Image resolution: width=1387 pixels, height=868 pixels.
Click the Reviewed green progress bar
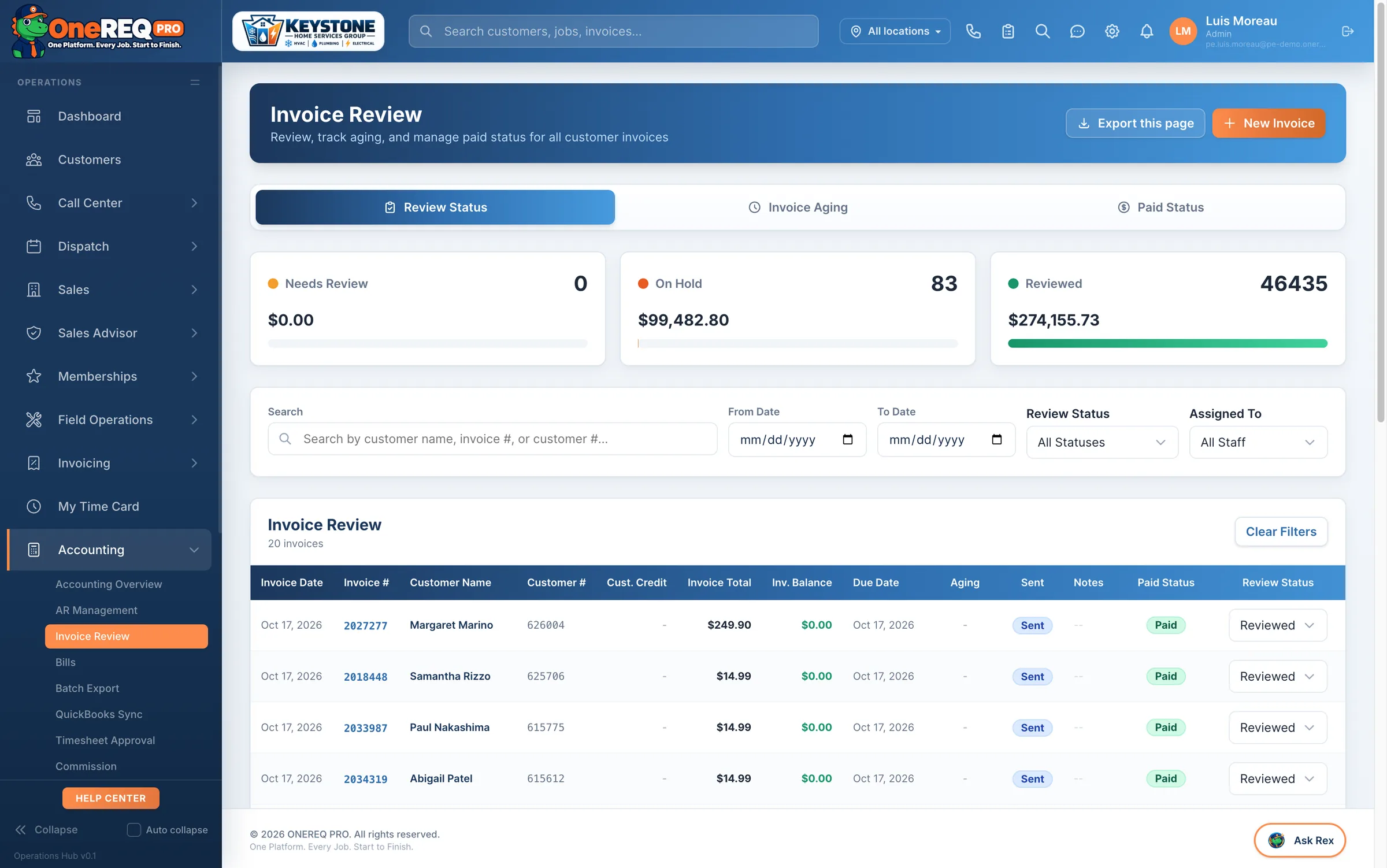pos(1167,343)
